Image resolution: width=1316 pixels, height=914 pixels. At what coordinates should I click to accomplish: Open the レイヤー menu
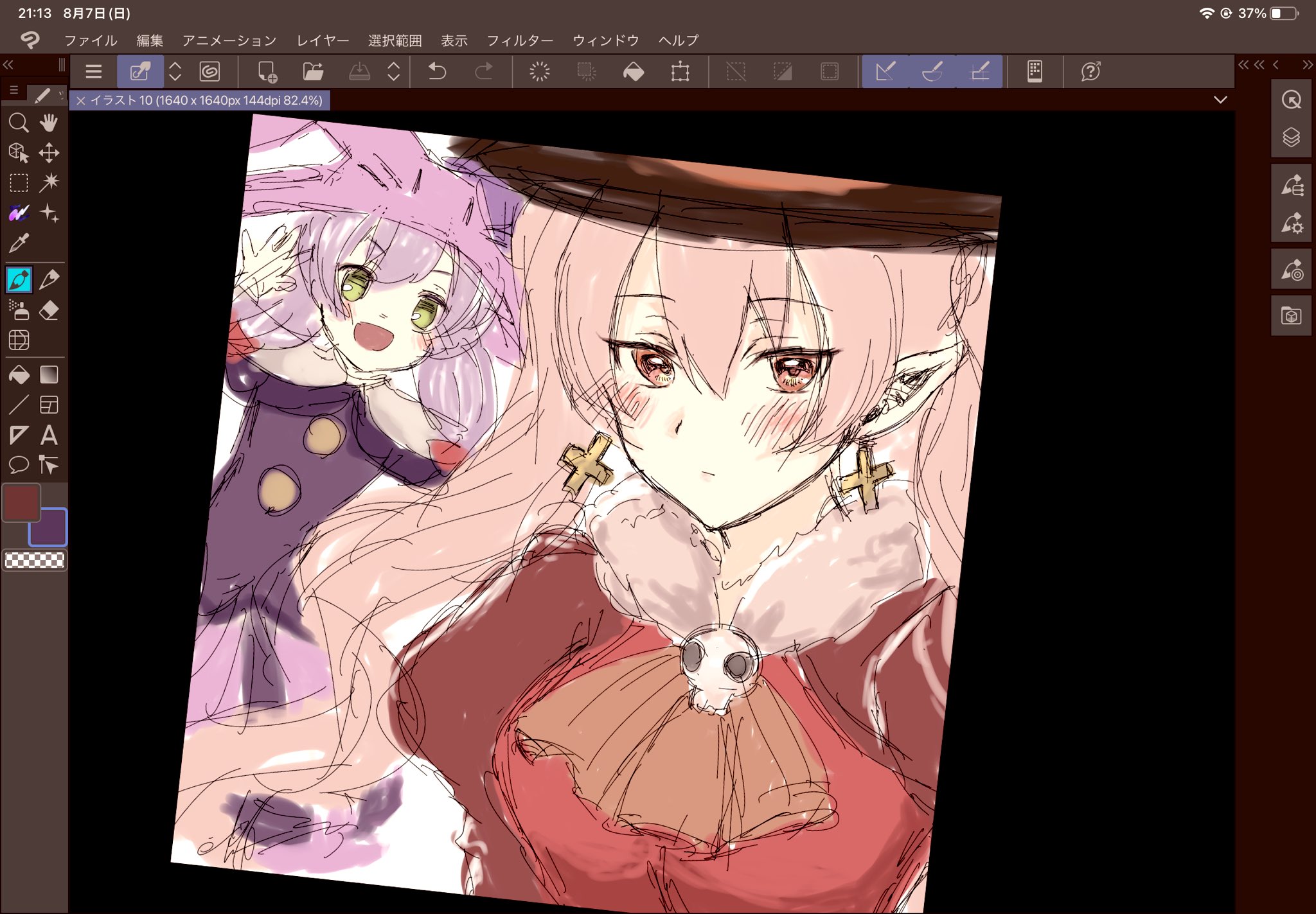pos(323,40)
